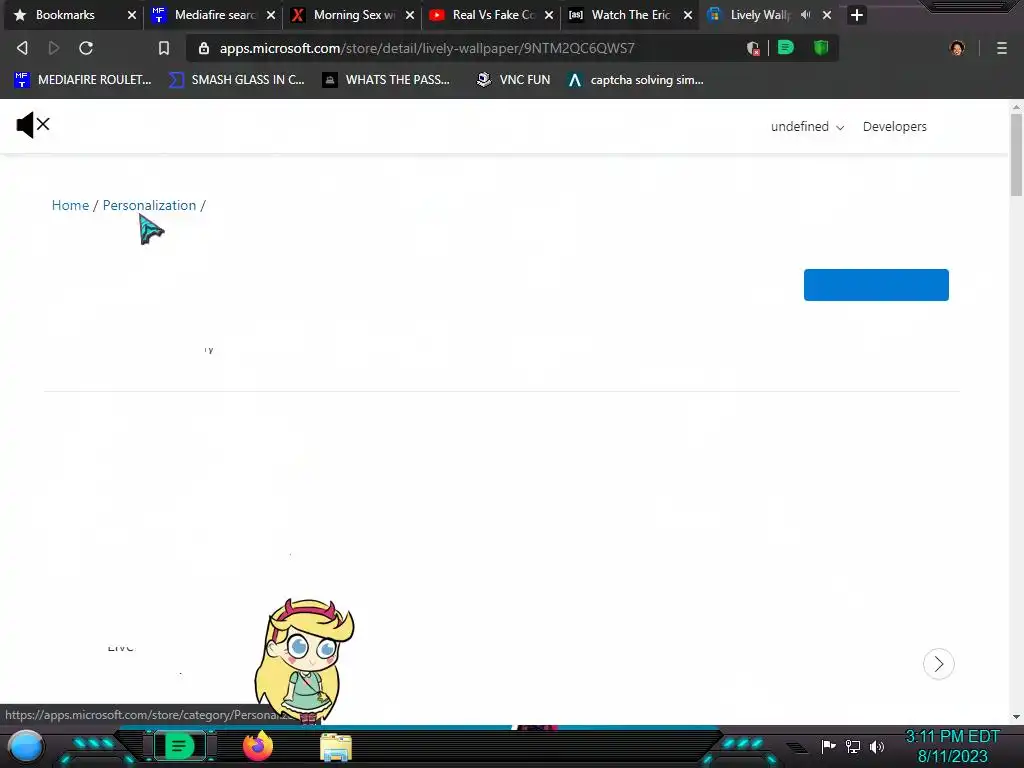
Task: Open SMASH GLASS IN C... bookmark
Action: pyautogui.click(x=236, y=80)
